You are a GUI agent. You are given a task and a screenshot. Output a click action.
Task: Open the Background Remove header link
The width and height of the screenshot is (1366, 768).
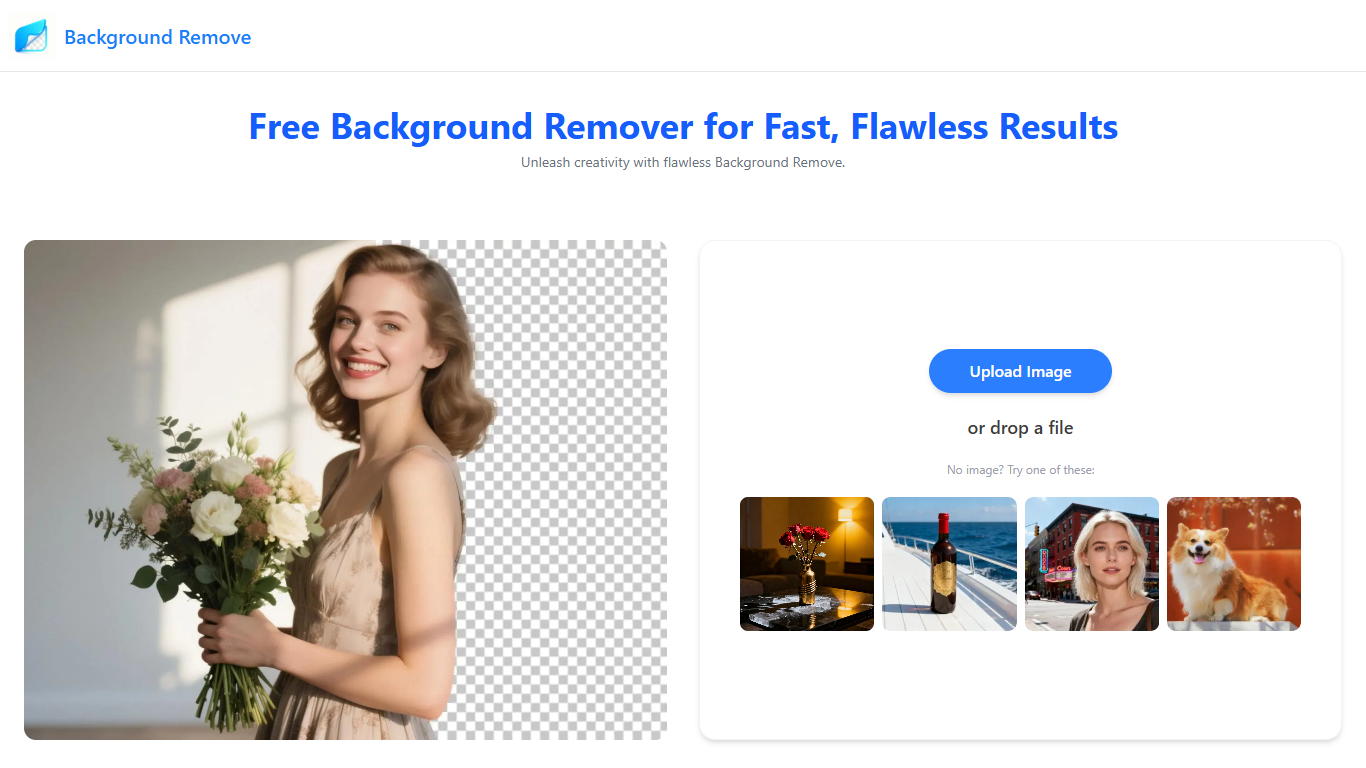(x=157, y=37)
